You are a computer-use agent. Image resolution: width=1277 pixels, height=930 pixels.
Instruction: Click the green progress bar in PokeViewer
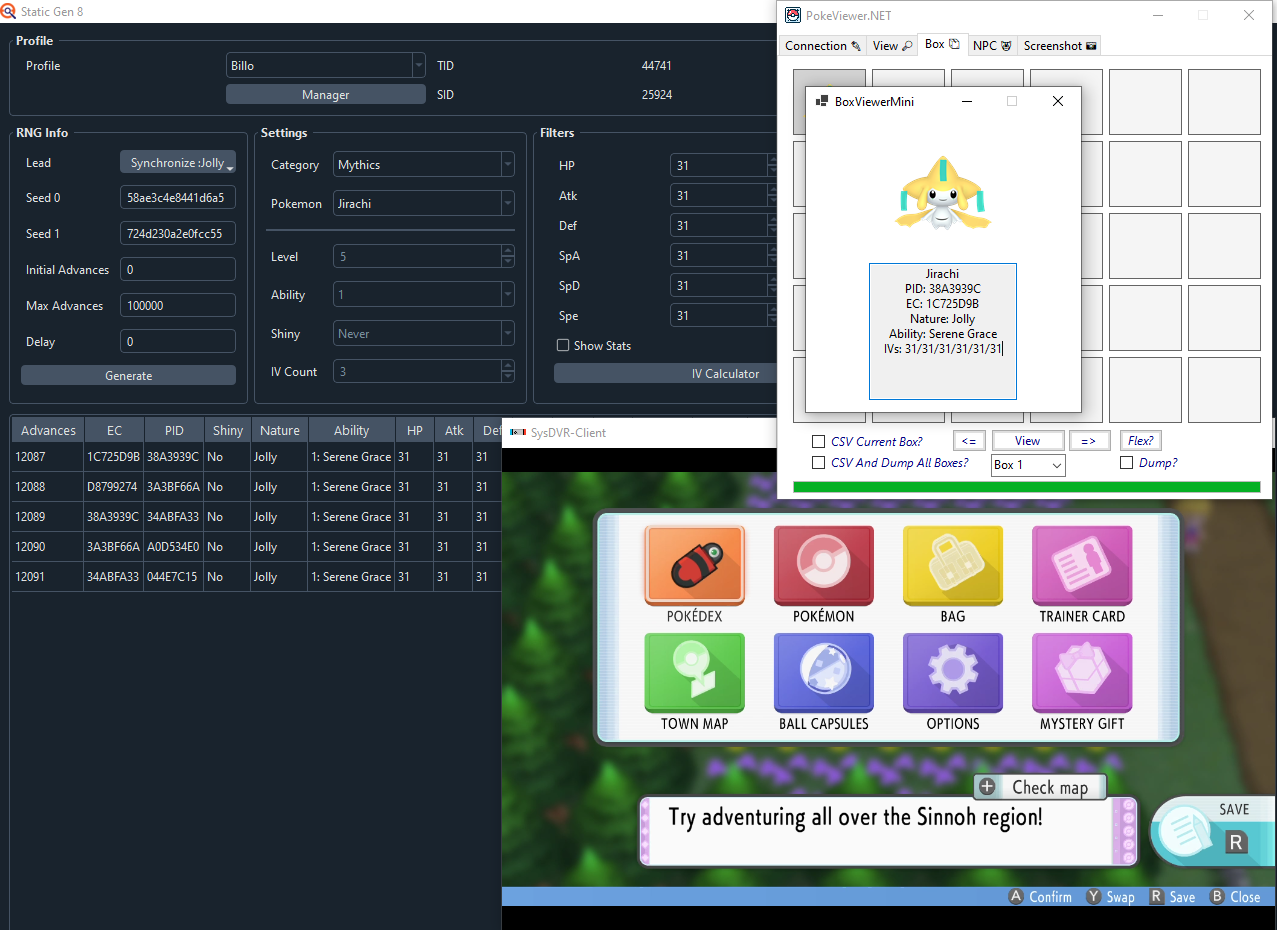click(1026, 487)
